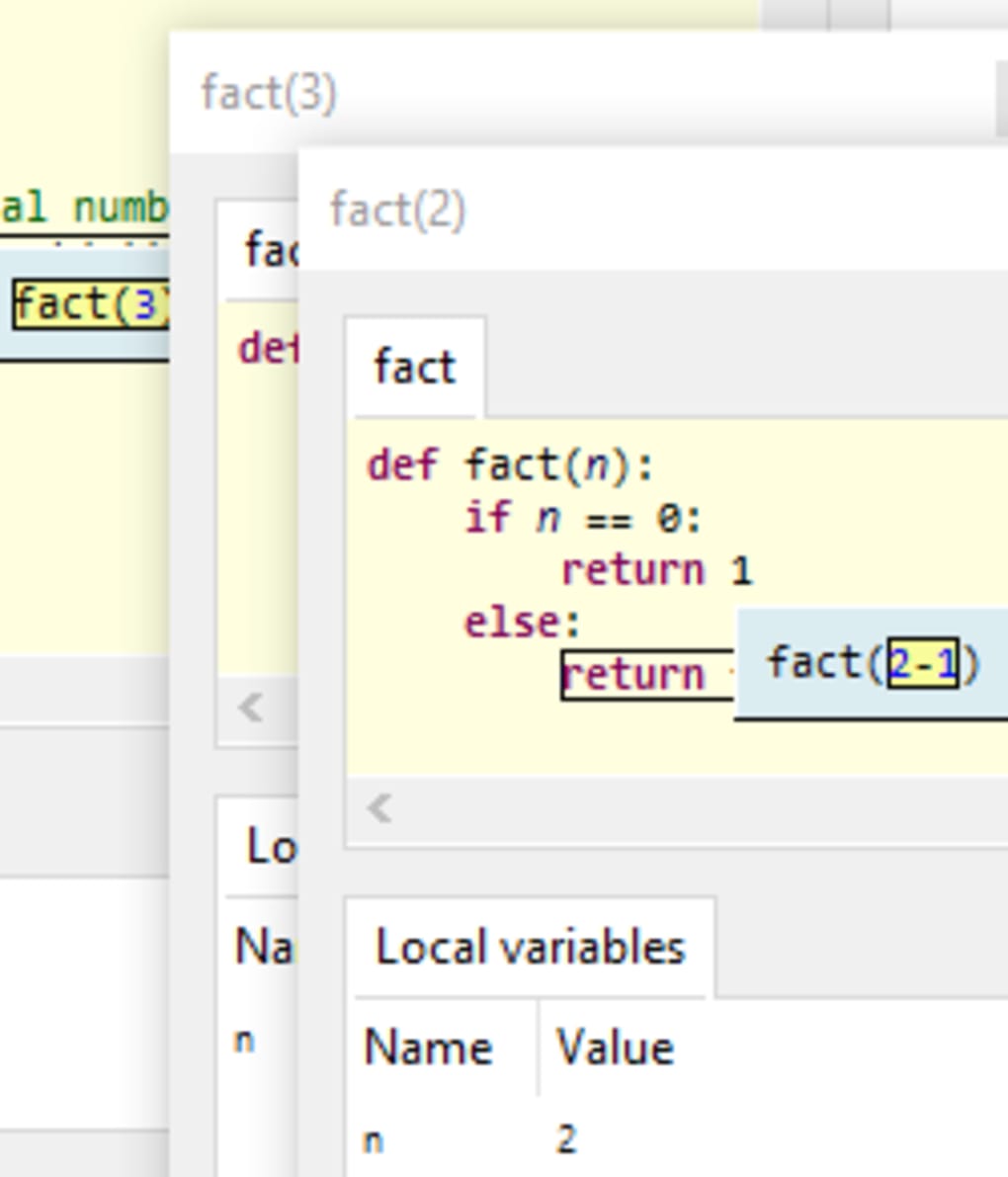
Task: Click the 'if n == 0:' code line
Action: [583, 517]
